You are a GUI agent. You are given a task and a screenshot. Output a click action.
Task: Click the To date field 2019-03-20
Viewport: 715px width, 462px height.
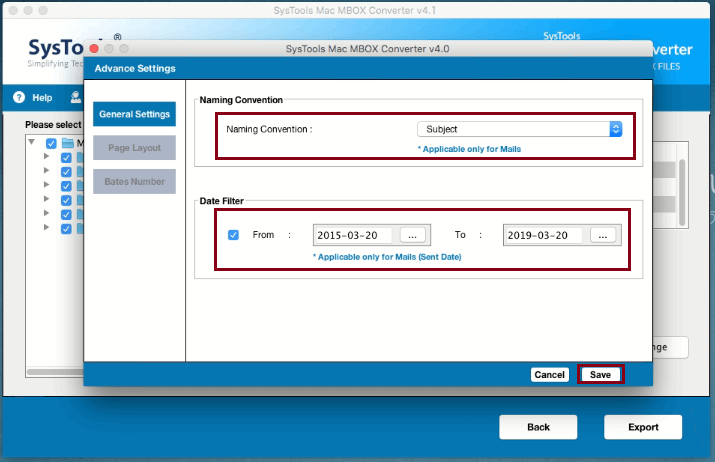[543, 235]
